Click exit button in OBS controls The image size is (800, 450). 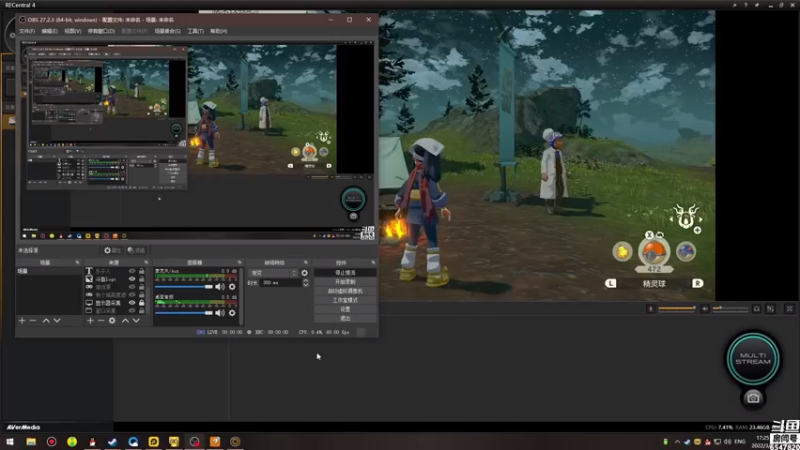click(345, 318)
